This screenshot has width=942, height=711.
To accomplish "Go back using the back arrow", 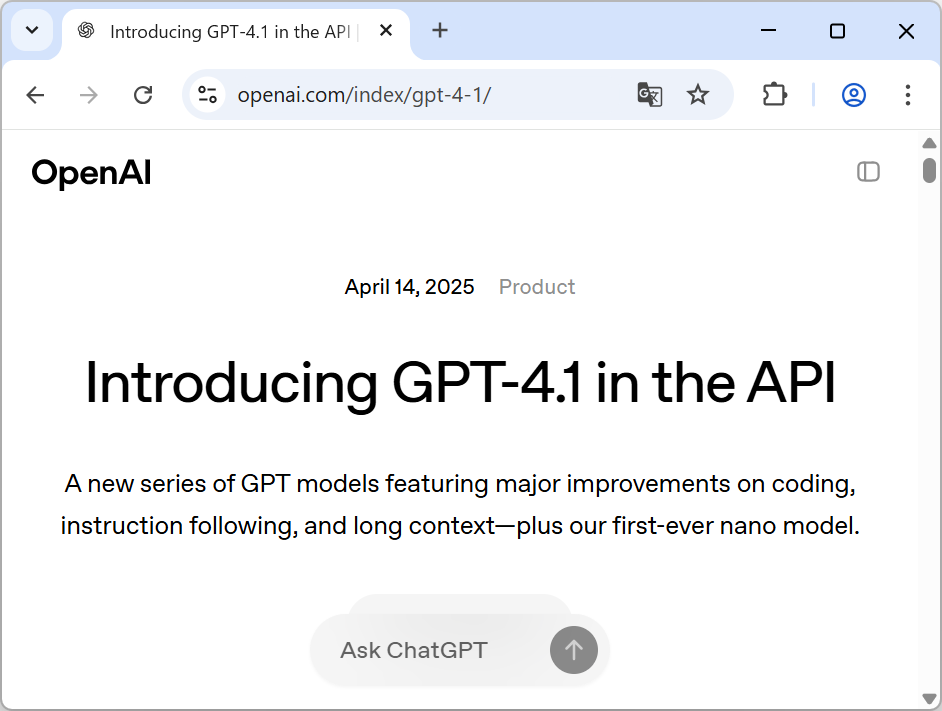I will [x=35, y=94].
